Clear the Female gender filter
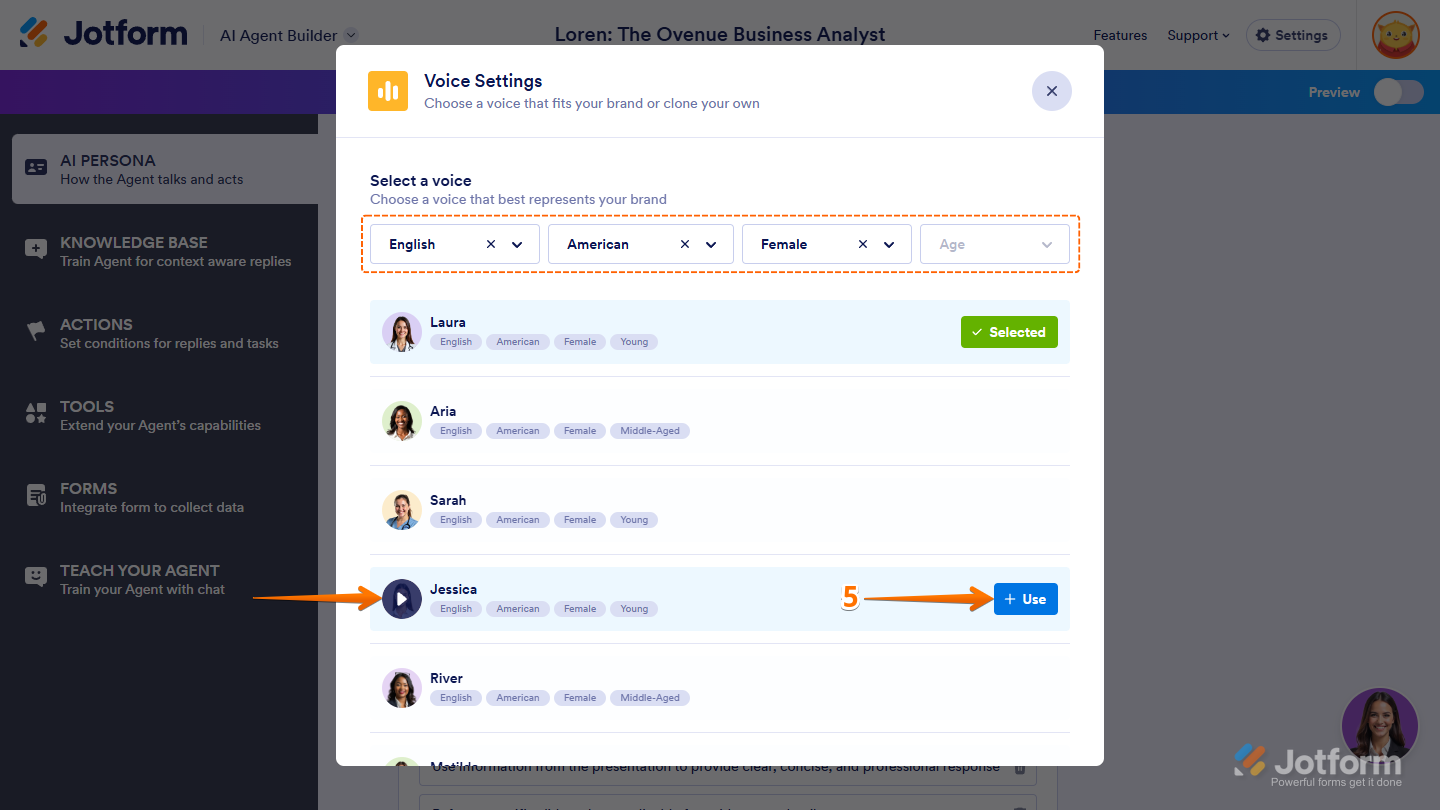 point(862,244)
